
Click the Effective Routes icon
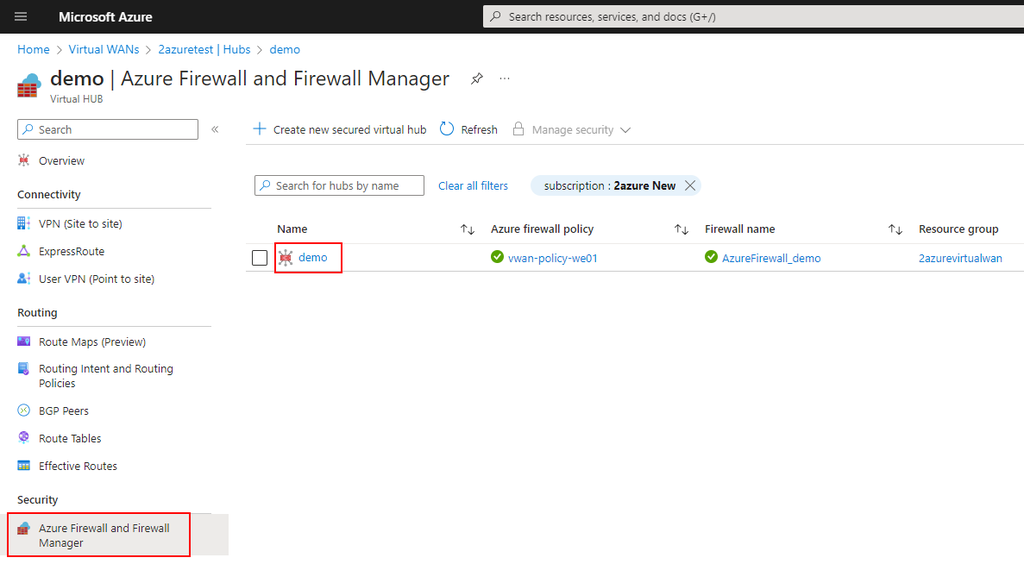point(24,465)
